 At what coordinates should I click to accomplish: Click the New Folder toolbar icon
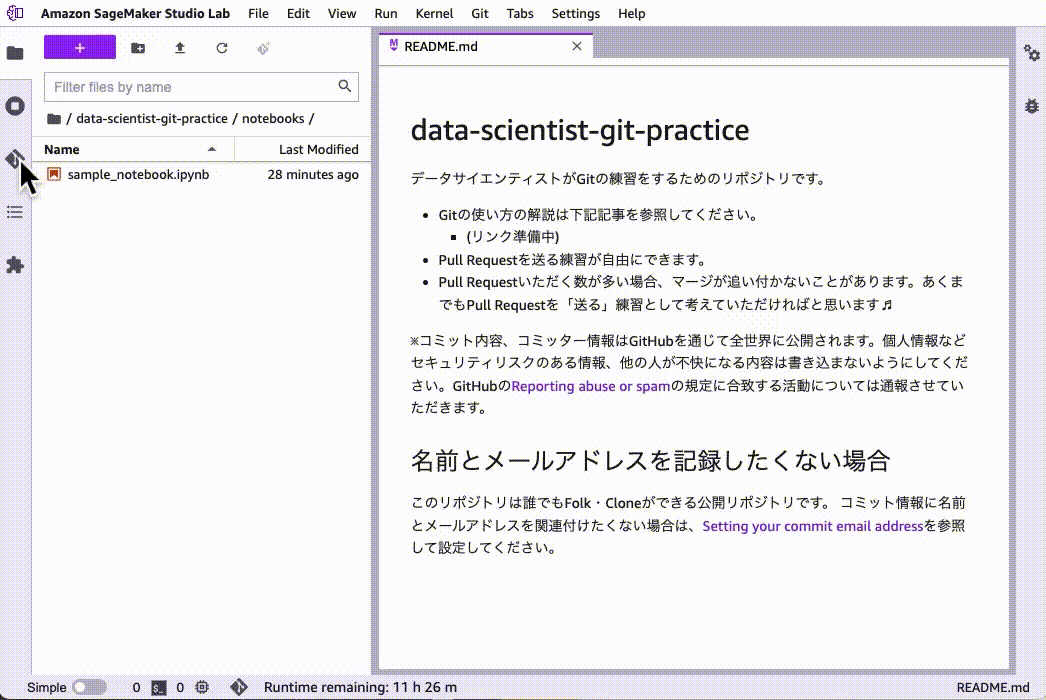coord(138,48)
